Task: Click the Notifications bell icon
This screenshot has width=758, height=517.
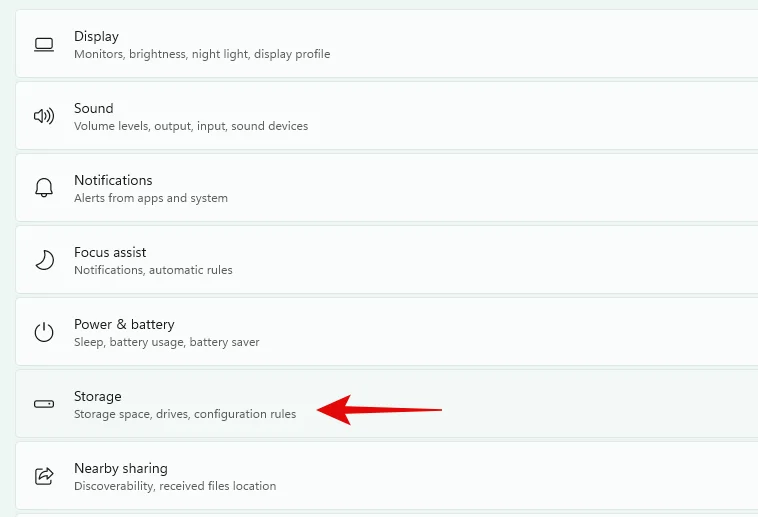Action: [44, 188]
